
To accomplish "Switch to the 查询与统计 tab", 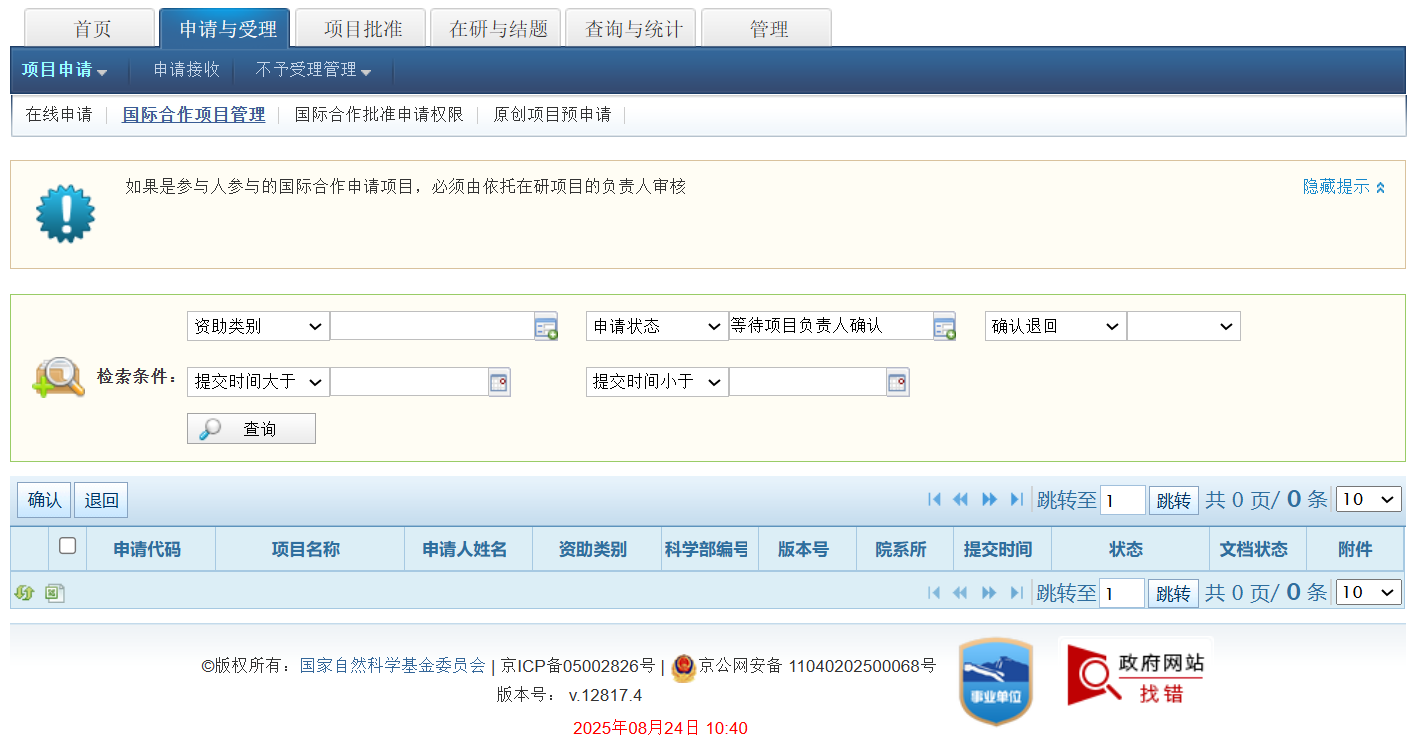I will (x=633, y=29).
